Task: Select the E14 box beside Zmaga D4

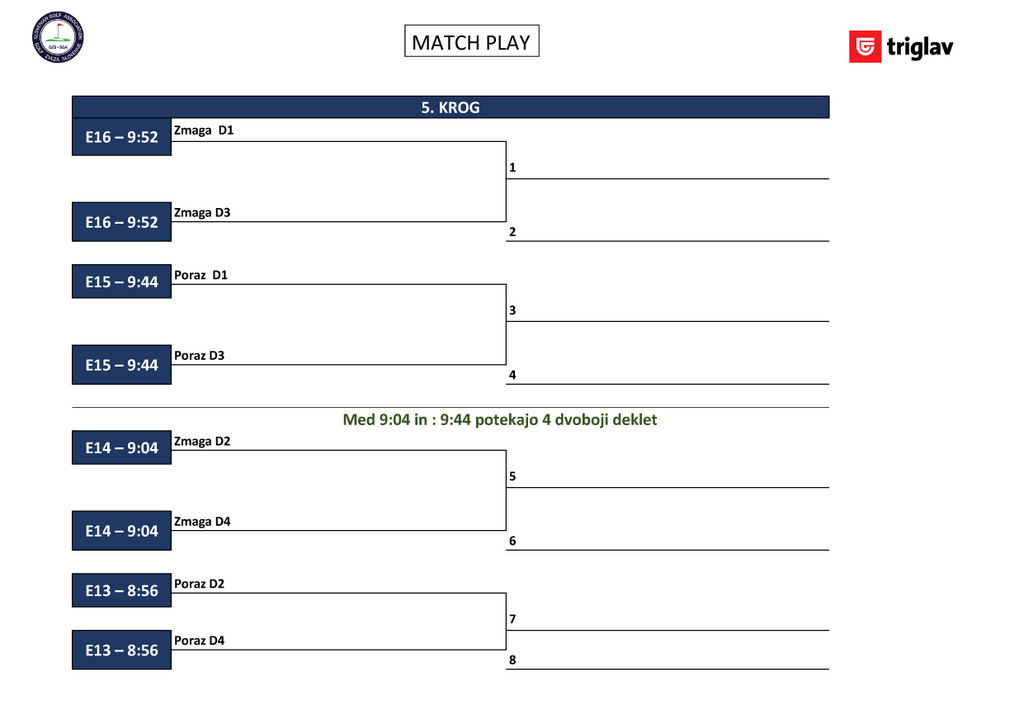Action: tap(122, 531)
